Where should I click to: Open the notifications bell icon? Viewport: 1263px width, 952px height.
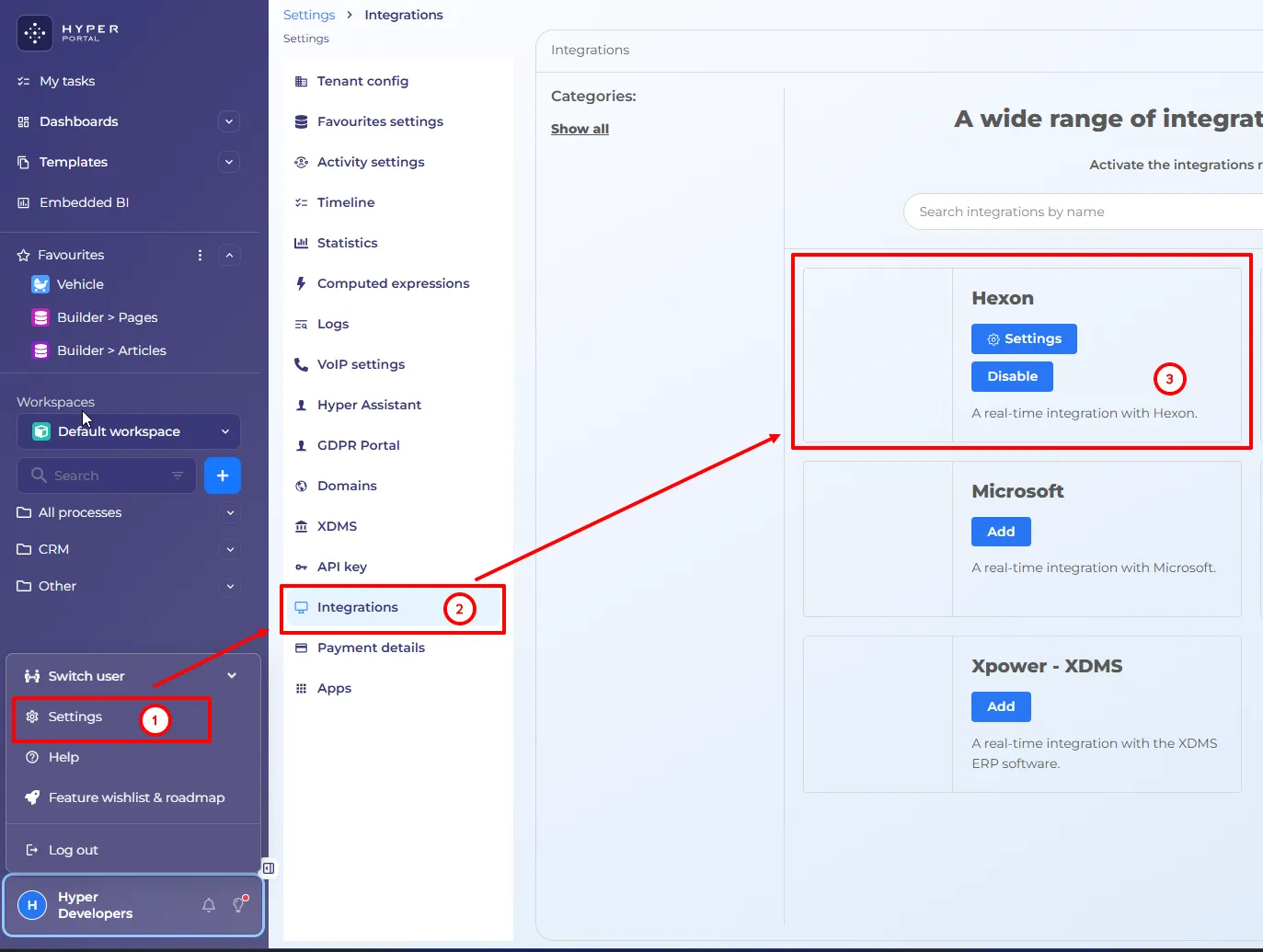click(x=209, y=905)
